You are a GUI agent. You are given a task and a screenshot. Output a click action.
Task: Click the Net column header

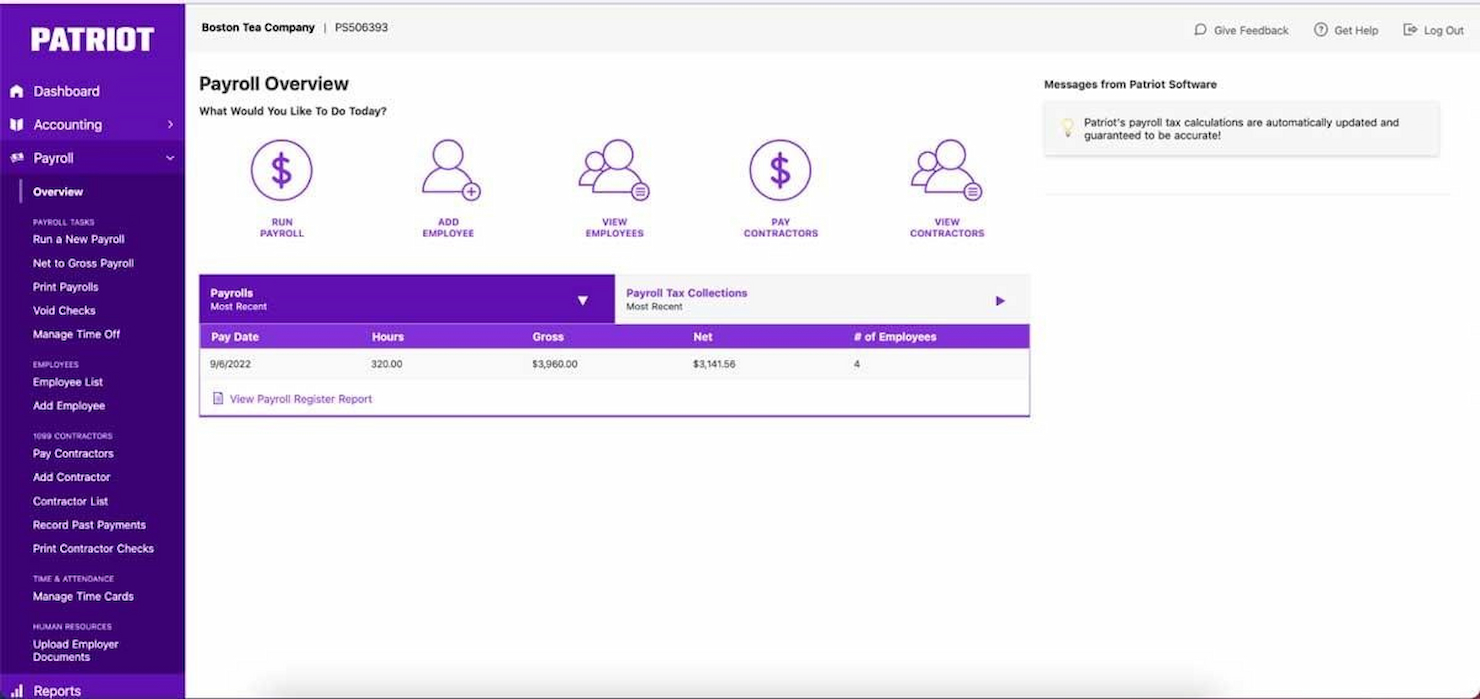coord(703,337)
